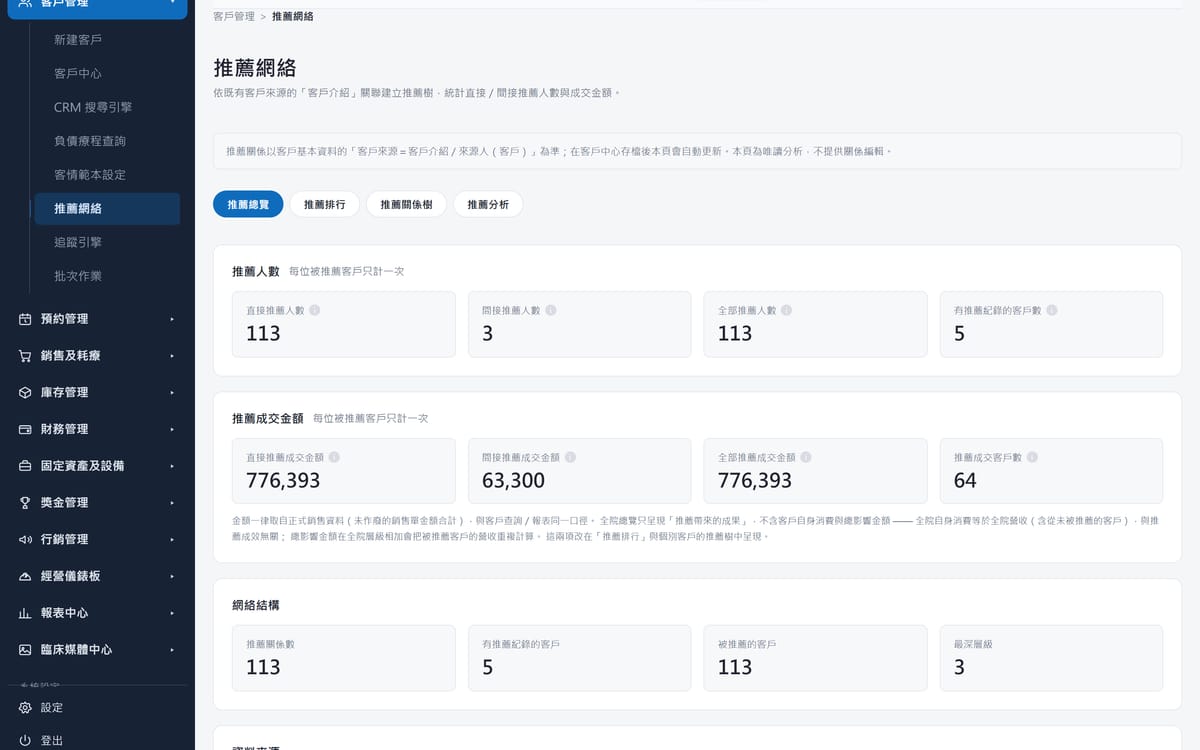Image resolution: width=1200 pixels, height=750 pixels.
Task: Click the 推薦網絡 page heading
Action: (x=255, y=68)
